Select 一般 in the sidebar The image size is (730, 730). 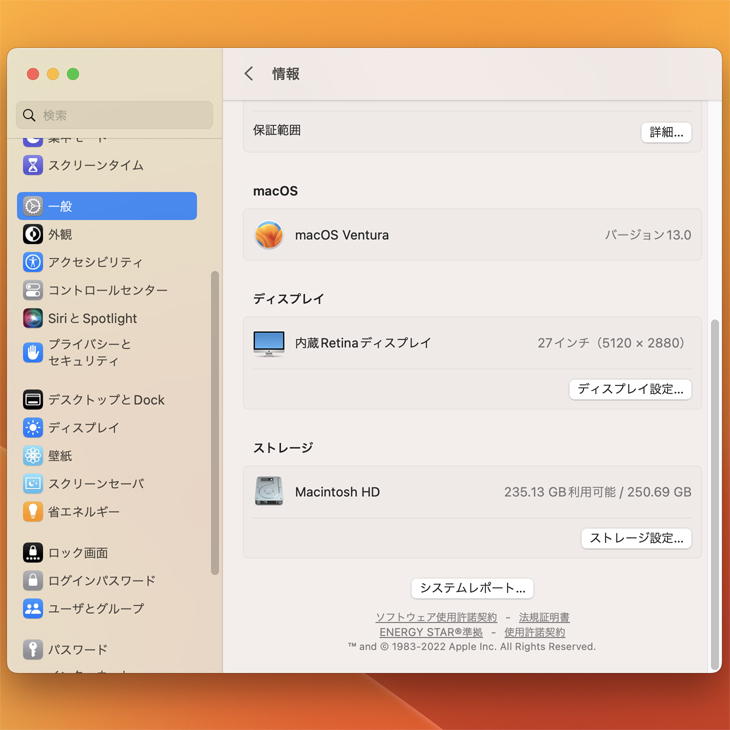[x=107, y=206]
